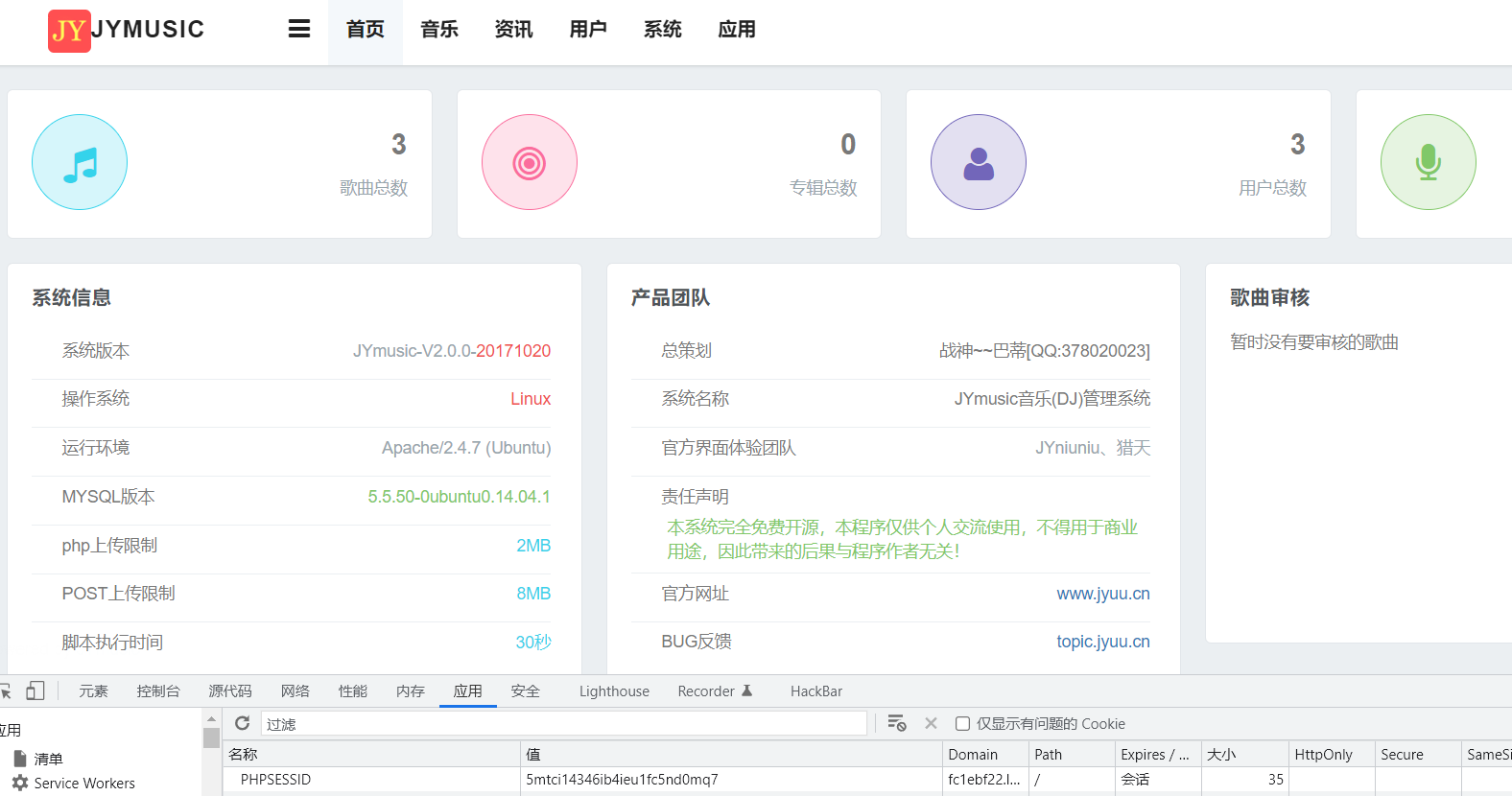Open the 应用 menu
Image resolution: width=1512 pixels, height=796 pixels.
[x=737, y=30]
